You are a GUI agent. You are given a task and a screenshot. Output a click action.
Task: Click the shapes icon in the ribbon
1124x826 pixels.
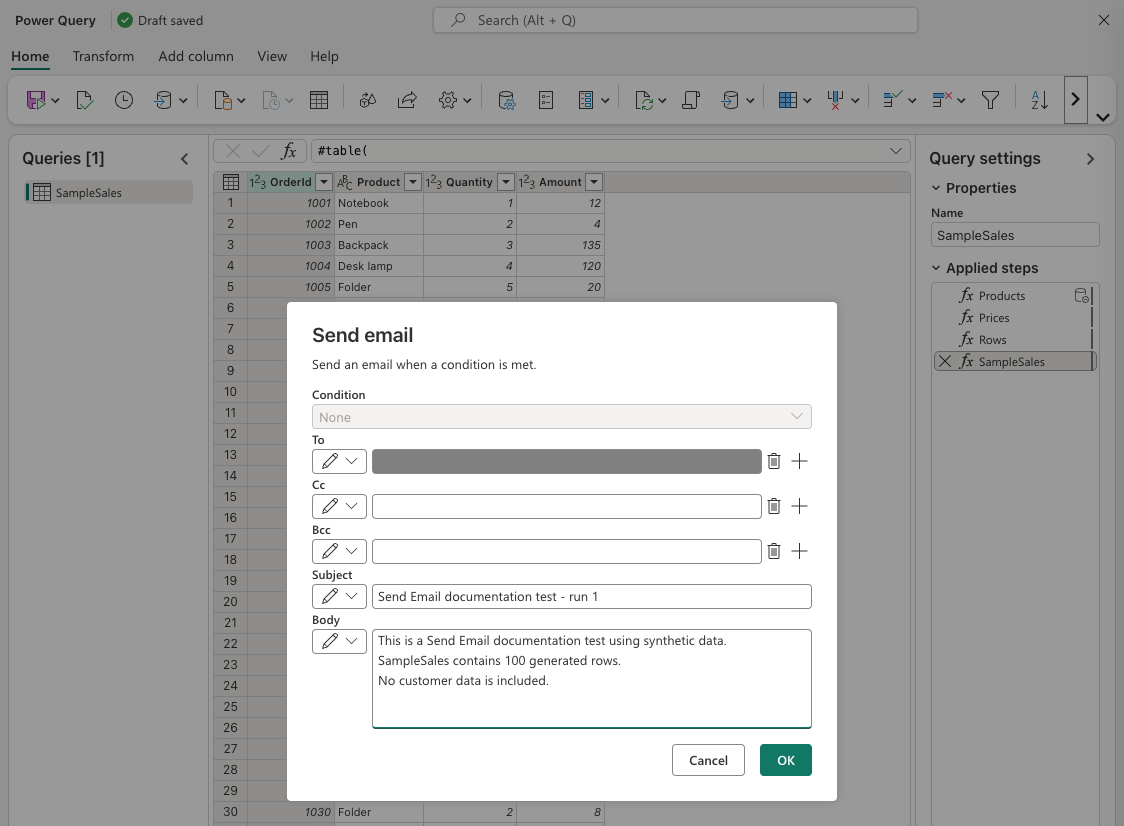click(x=368, y=100)
